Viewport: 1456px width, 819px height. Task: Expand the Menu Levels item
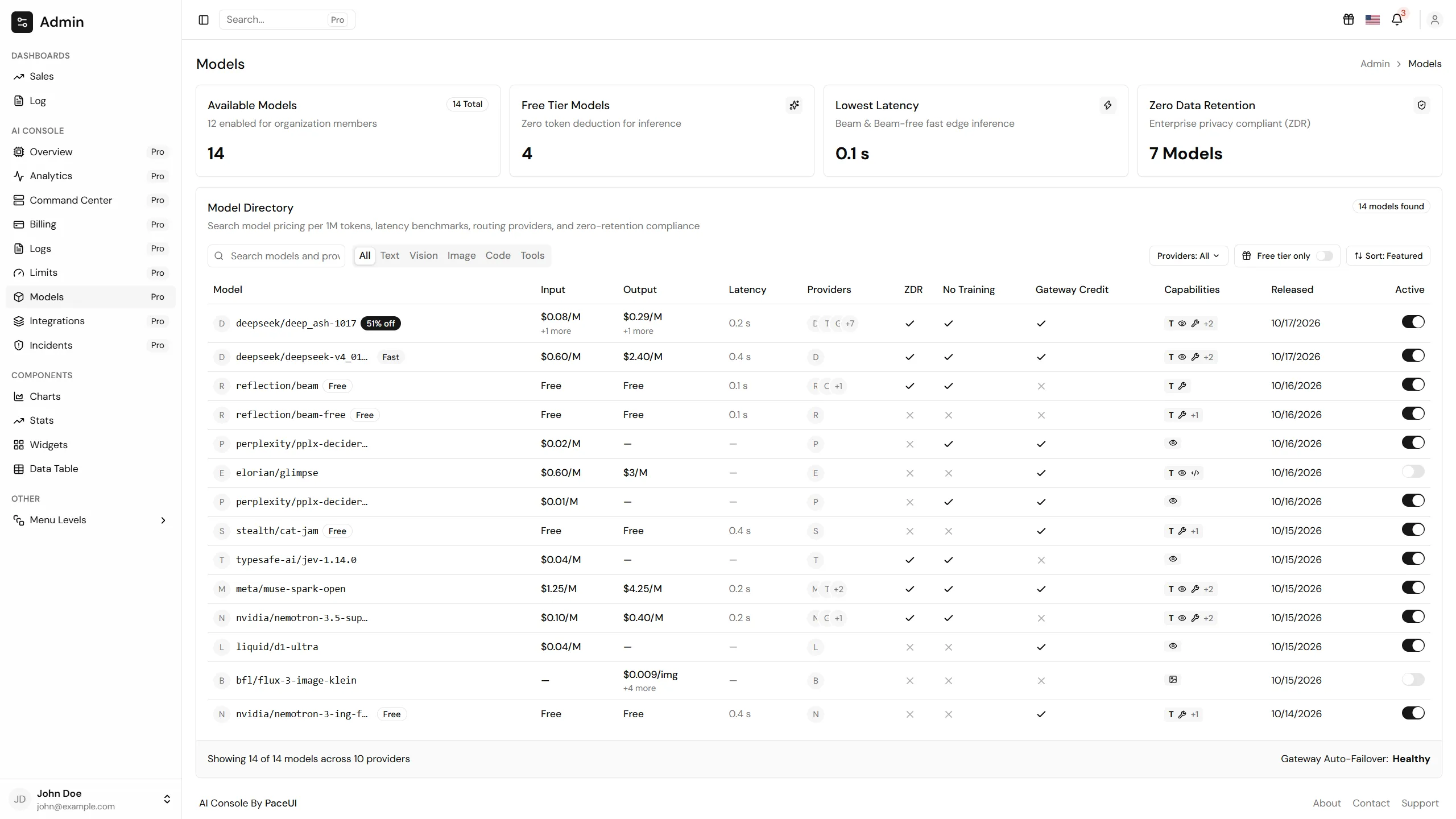click(x=91, y=520)
